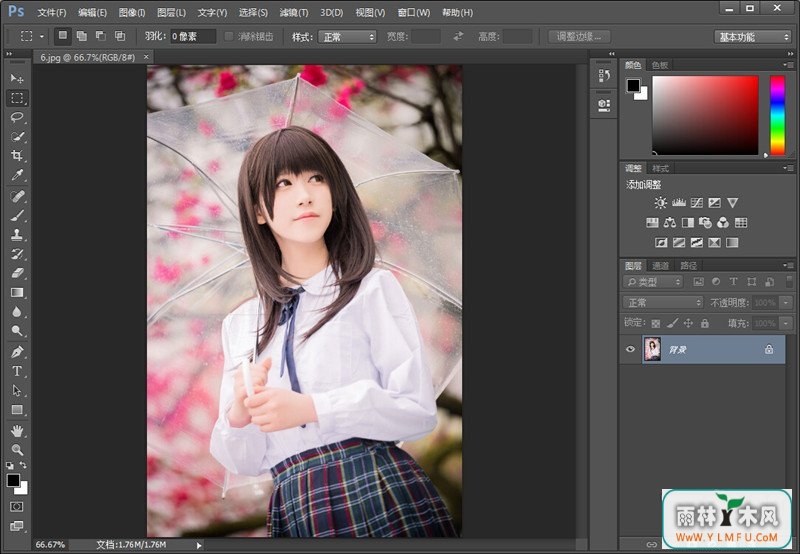
Task: Switch to the 通道 channels tab
Action: [660, 265]
